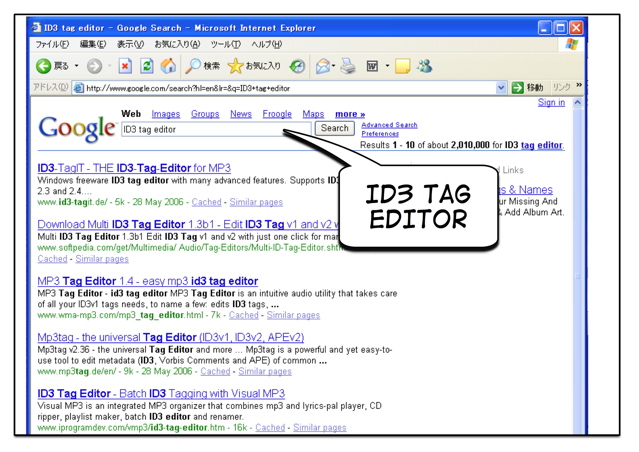Viewport: 639px width, 452px height.
Task: Click Cached for id3-tagit.de result
Action: click(x=207, y=202)
